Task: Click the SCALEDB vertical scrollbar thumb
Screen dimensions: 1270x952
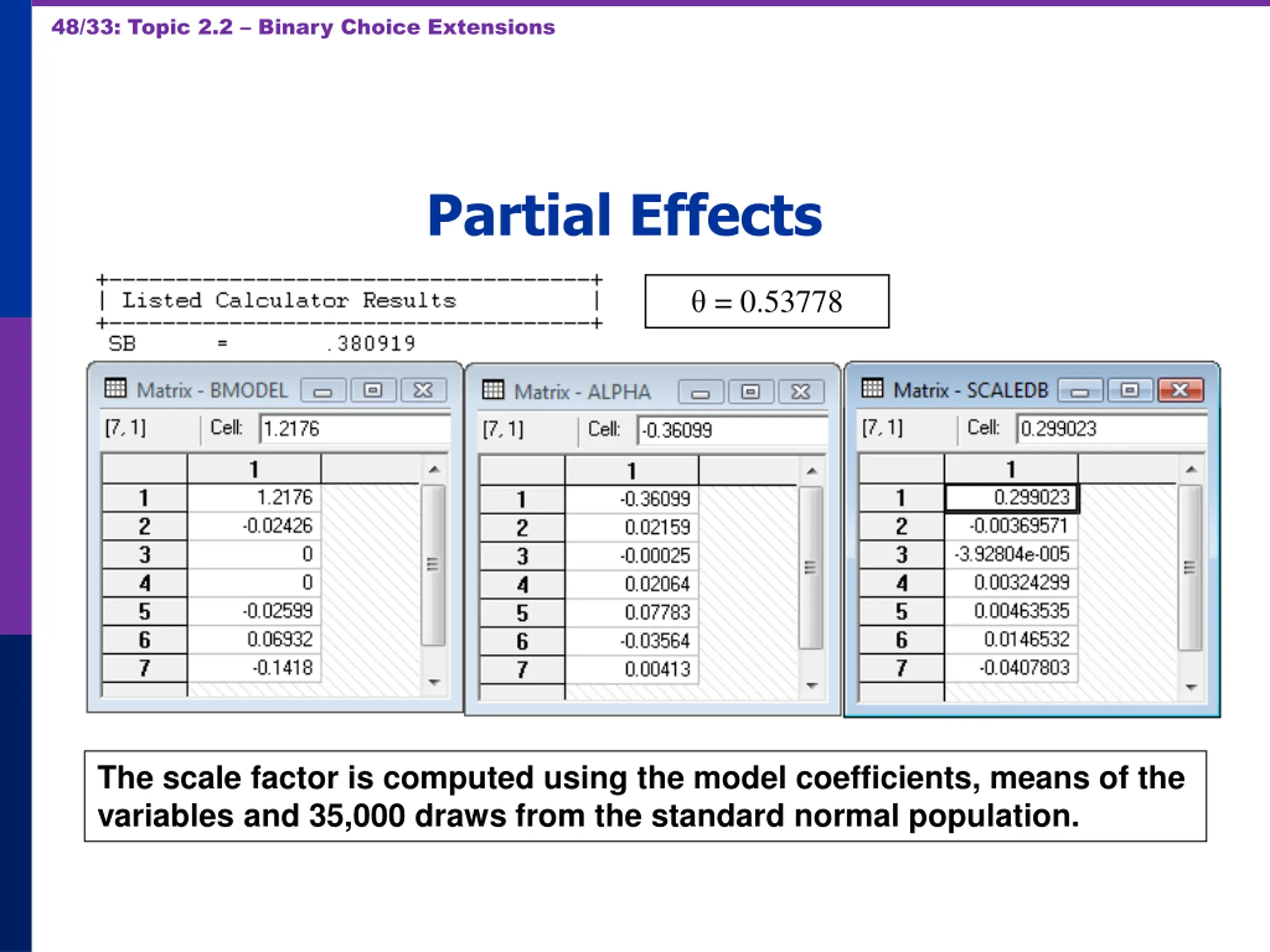Action: 1190,568
